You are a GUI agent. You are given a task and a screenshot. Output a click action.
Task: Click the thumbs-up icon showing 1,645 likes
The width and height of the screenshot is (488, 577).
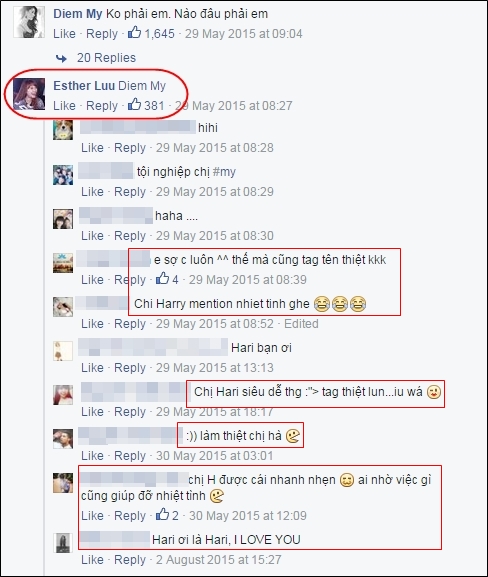tap(134, 33)
